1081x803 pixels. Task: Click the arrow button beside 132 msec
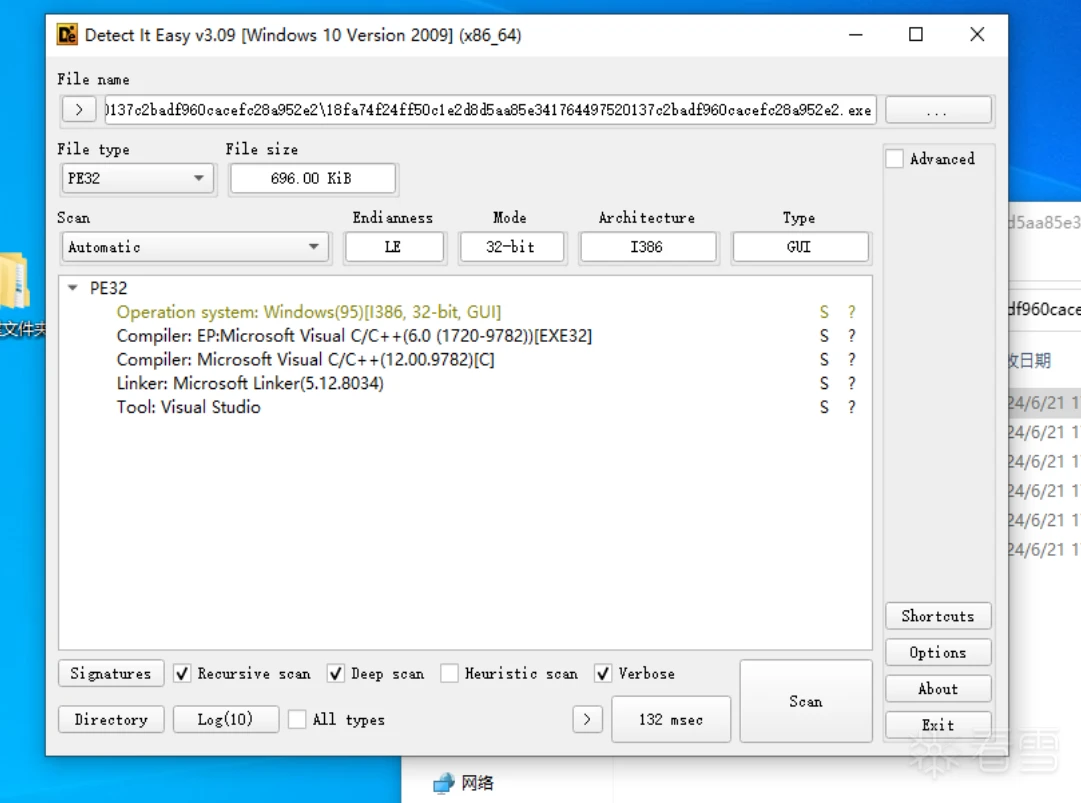coord(587,720)
